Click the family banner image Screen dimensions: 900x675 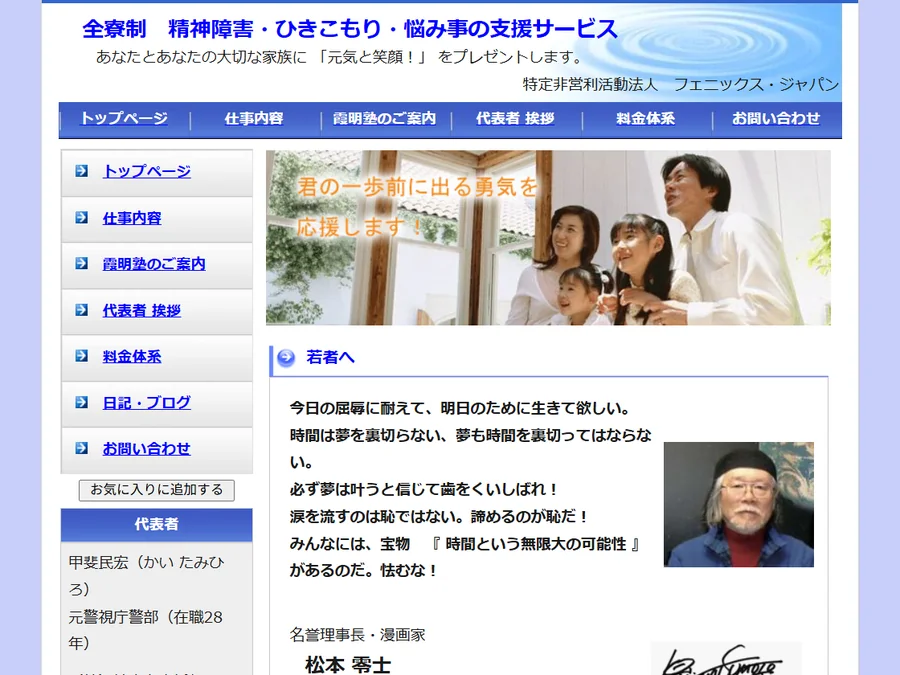click(x=548, y=238)
